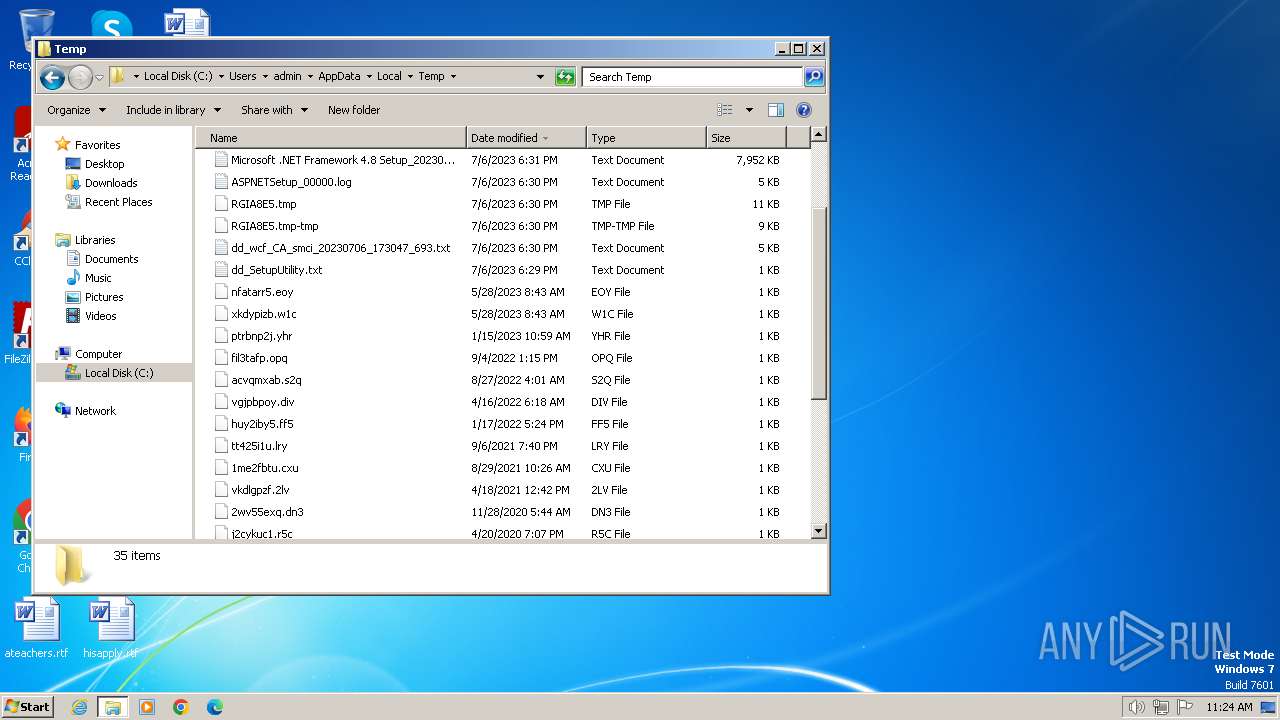This screenshot has width=1280, height=720.
Task: Open Internet Explorer from taskbar
Action: click(79, 707)
